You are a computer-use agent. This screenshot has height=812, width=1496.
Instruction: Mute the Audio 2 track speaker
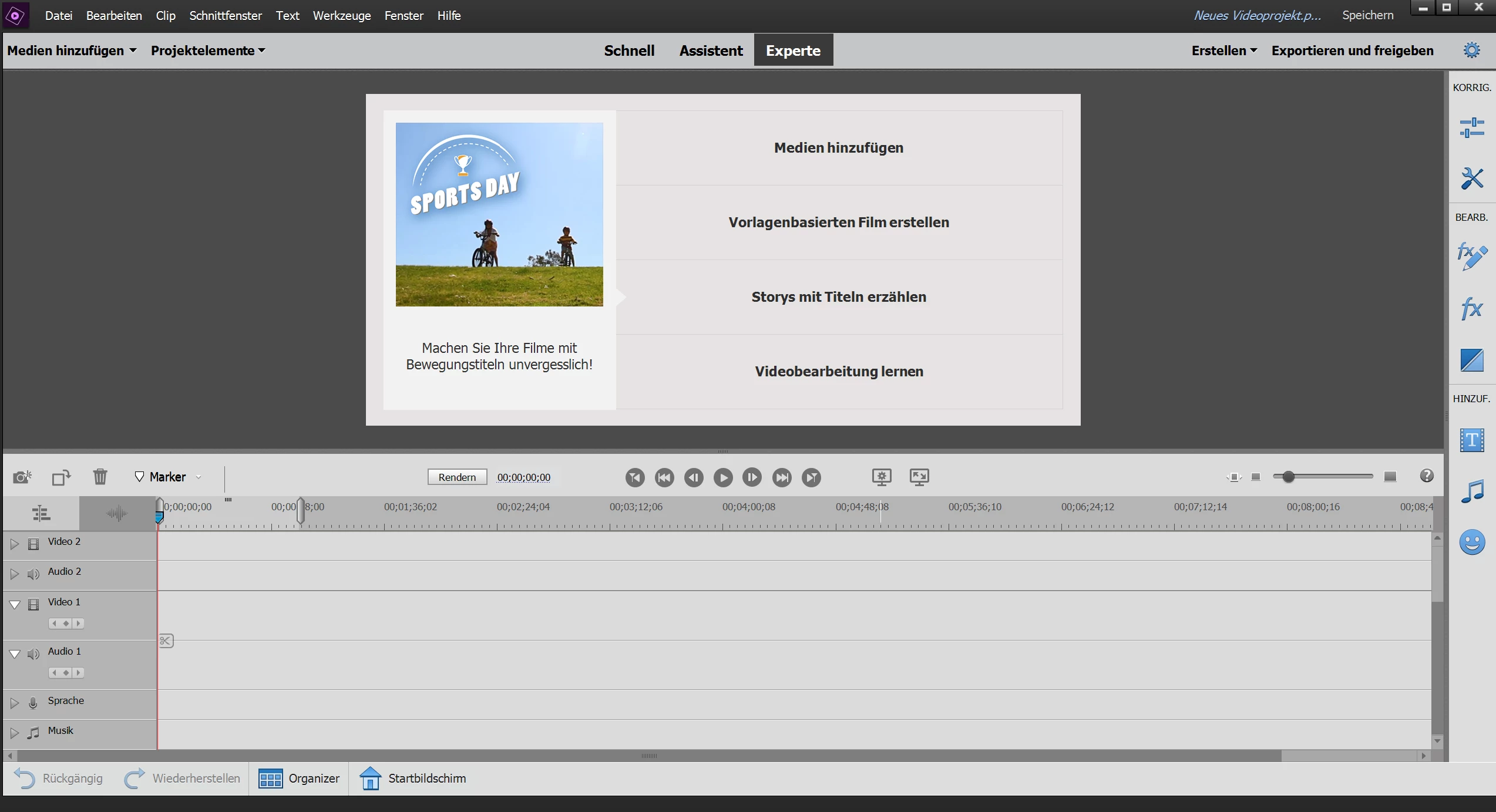(33, 574)
